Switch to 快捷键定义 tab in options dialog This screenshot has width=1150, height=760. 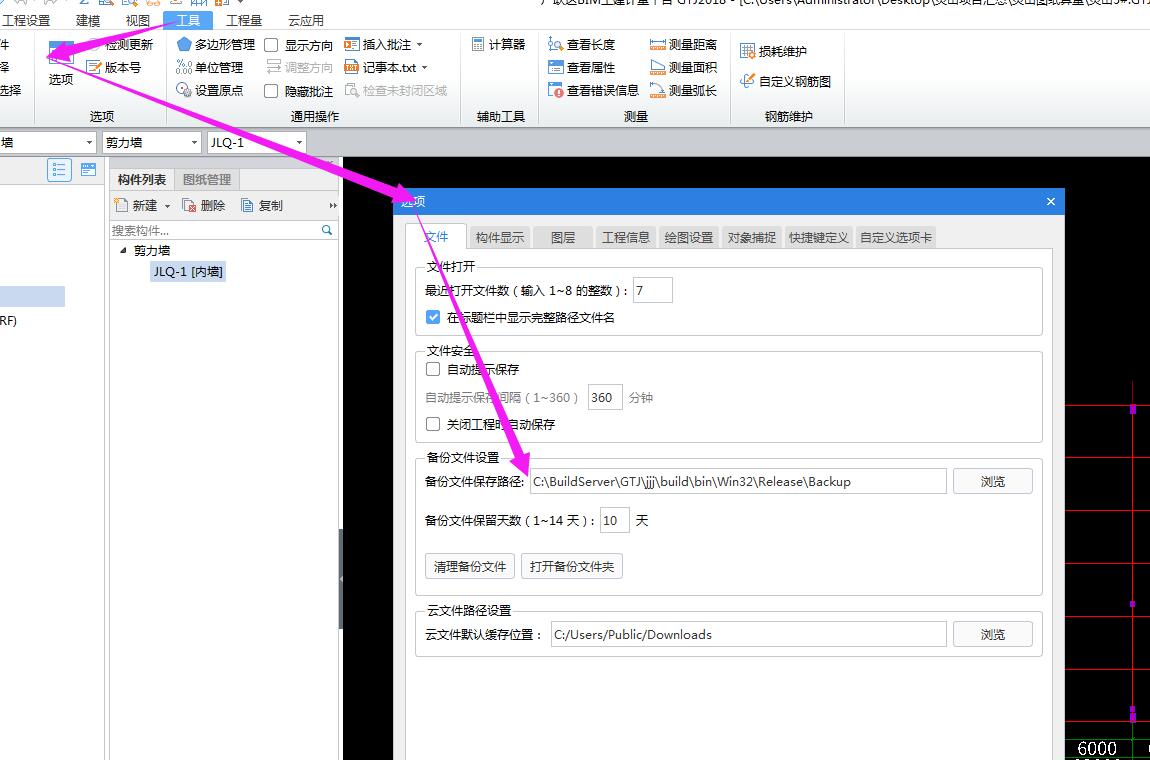pos(818,237)
